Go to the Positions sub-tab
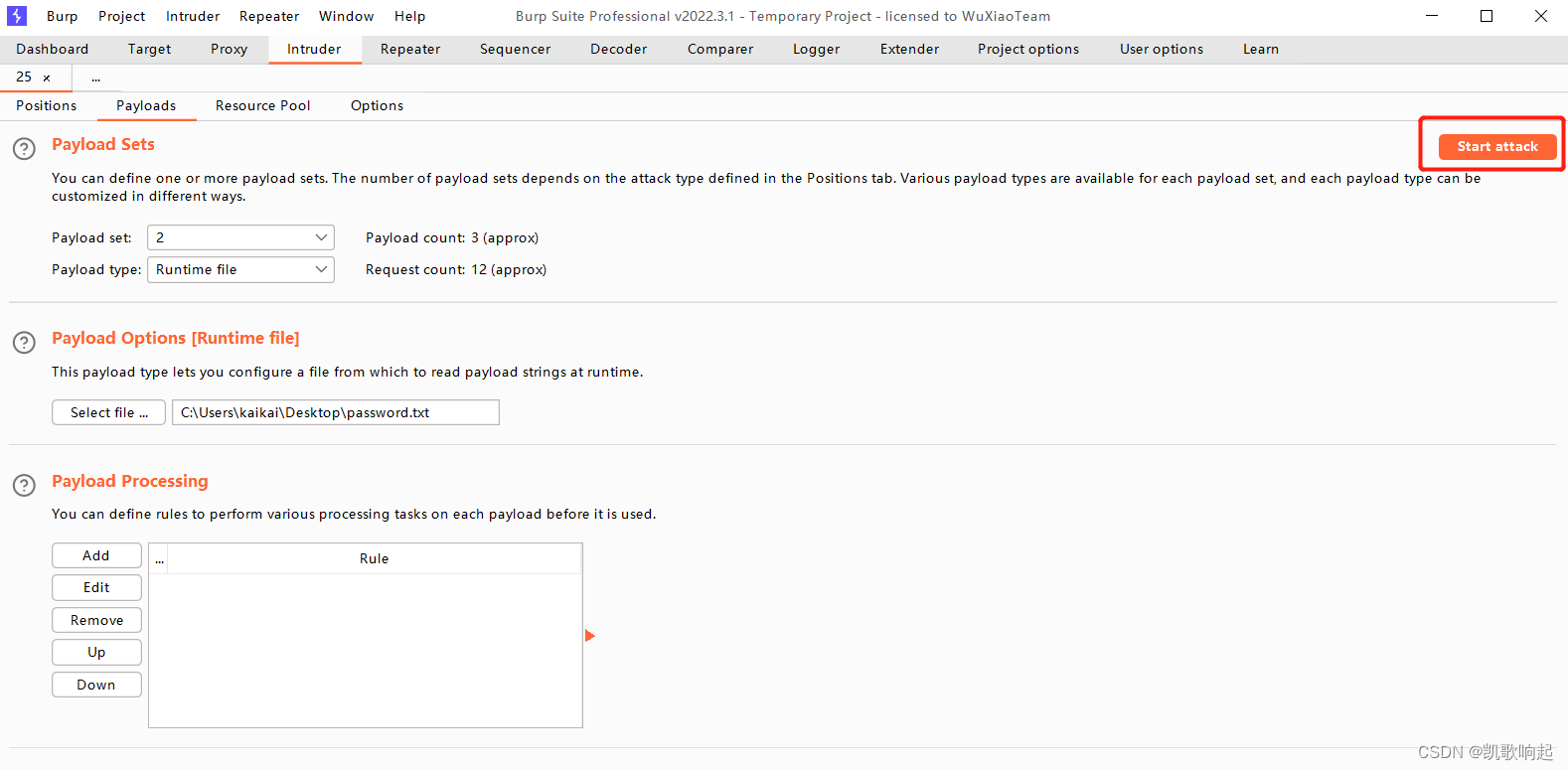Image resolution: width=1568 pixels, height=770 pixels. coord(46,105)
